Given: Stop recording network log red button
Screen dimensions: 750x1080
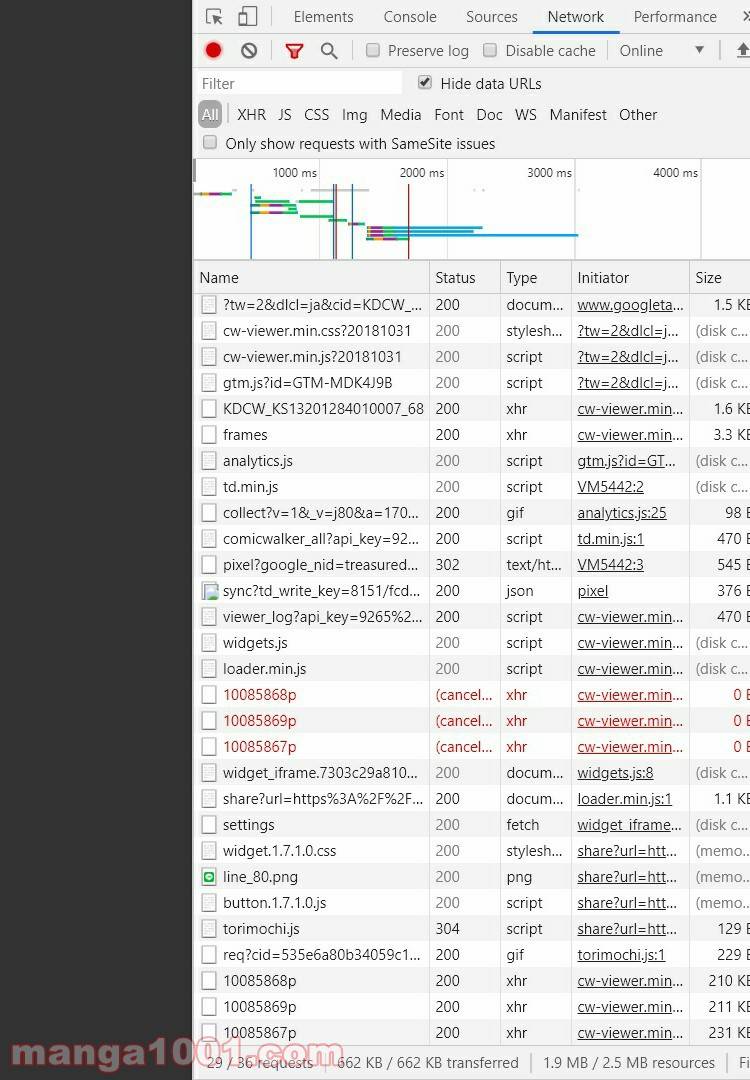Looking at the screenshot, I should pos(213,50).
